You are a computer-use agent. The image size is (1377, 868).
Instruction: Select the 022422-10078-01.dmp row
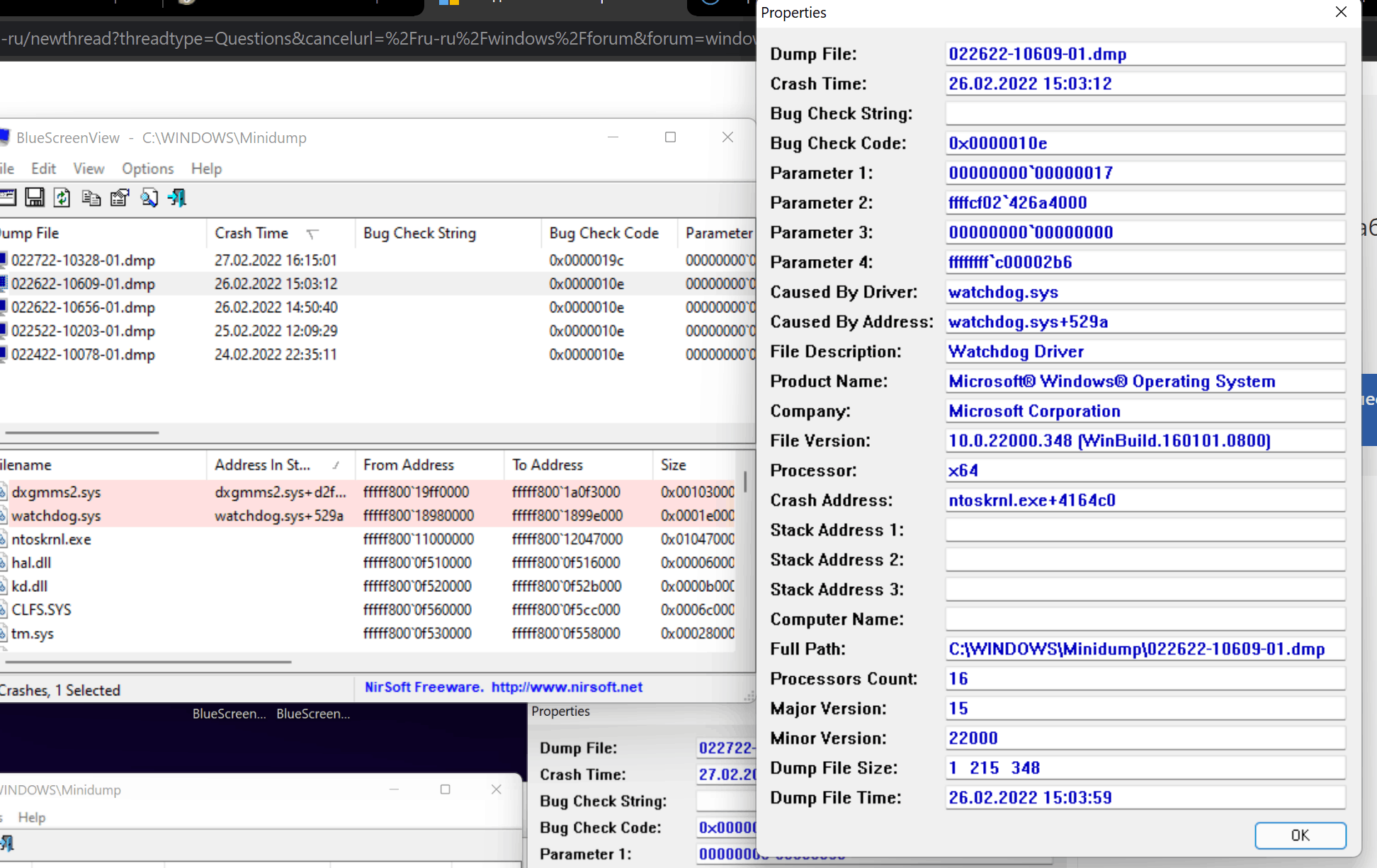[378, 354]
